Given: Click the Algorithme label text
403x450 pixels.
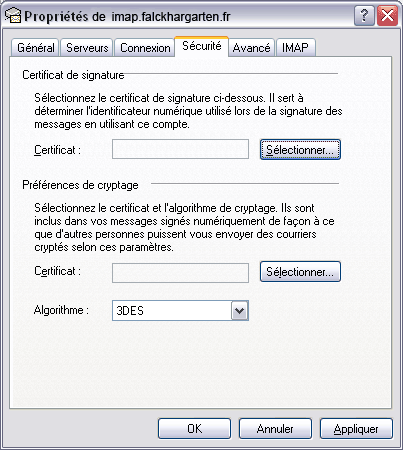Looking at the screenshot, I should 61,310.
